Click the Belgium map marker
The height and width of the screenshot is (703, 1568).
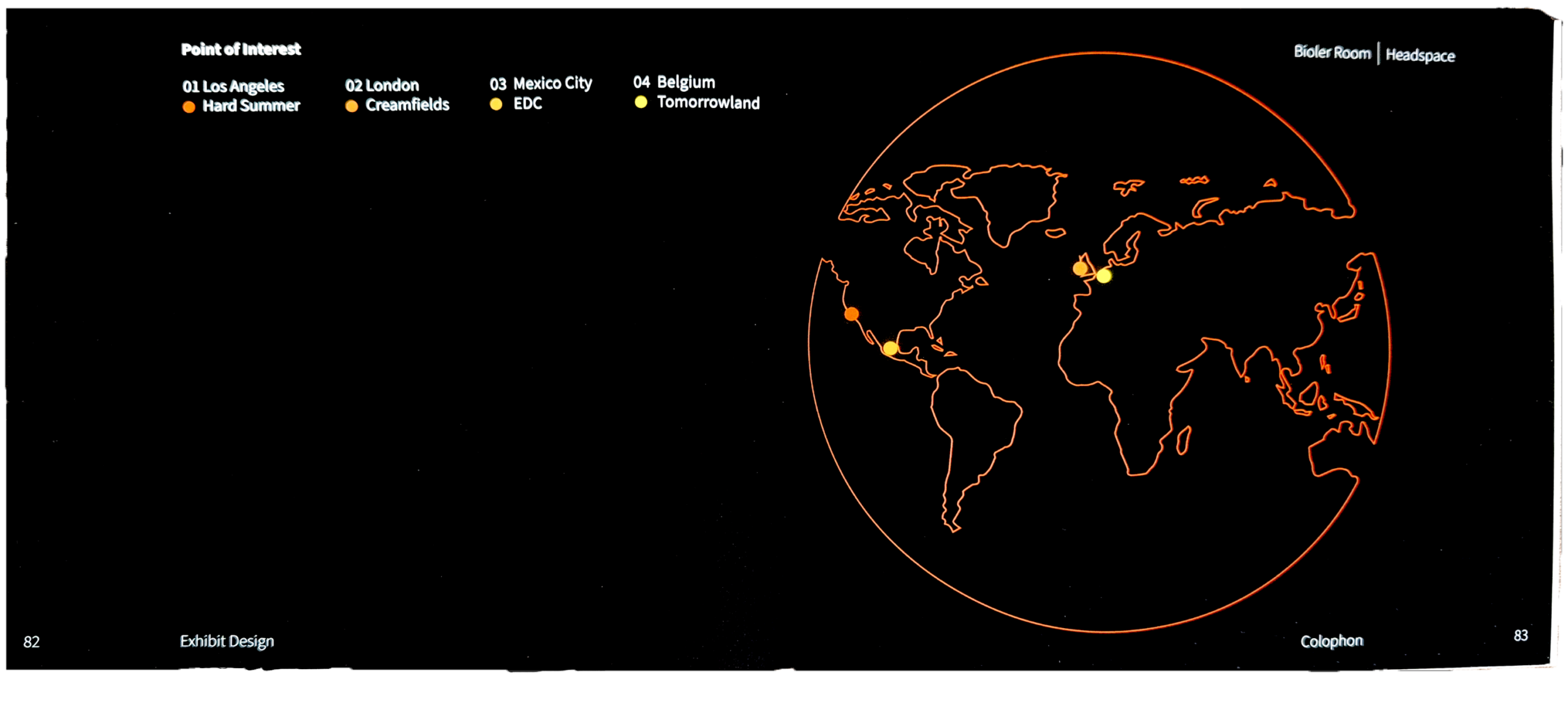click(1104, 276)
